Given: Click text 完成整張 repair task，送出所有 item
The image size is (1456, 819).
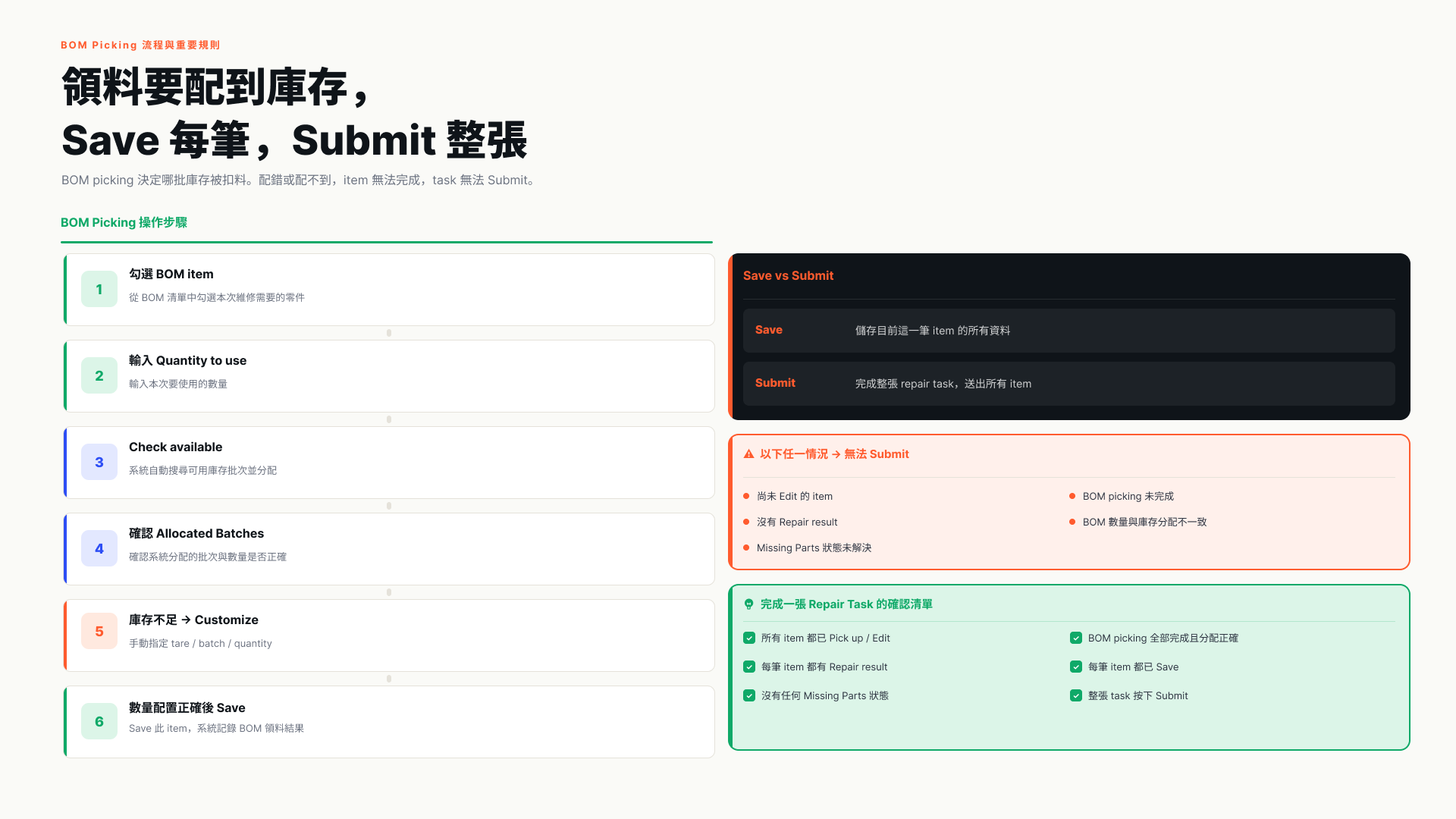Looking at the screenshot, I should point(943,384).
